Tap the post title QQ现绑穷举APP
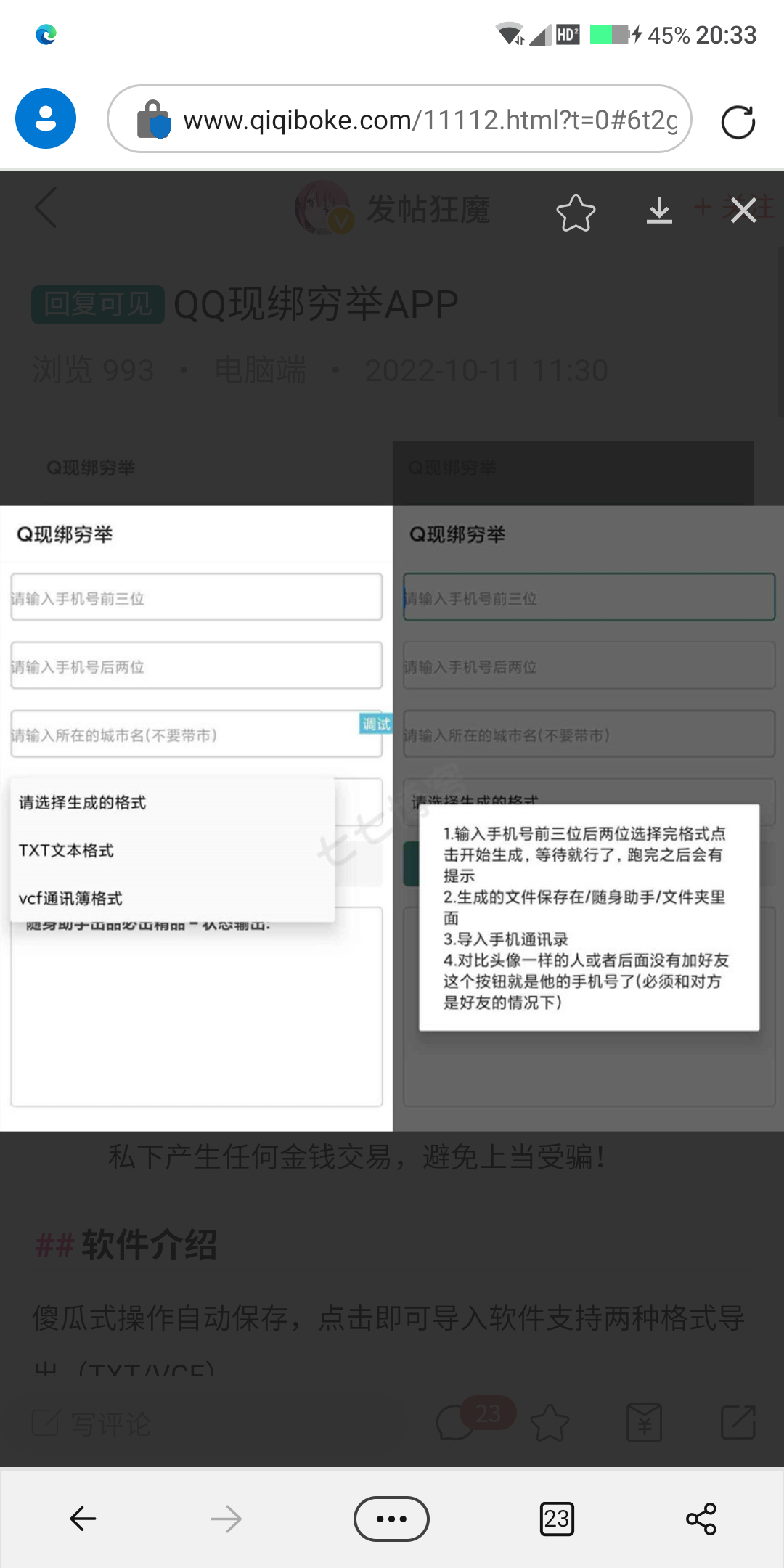Viewport: 784px width, 1568px height. point(316,304)
